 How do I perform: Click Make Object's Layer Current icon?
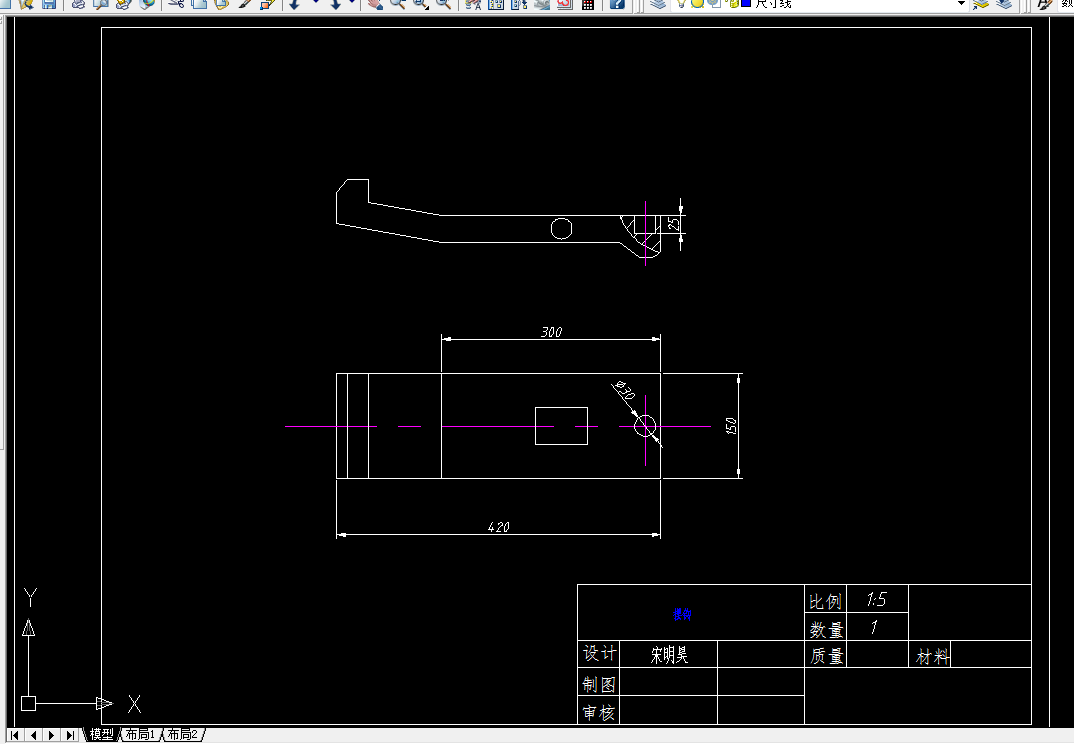tap(981, 3)
